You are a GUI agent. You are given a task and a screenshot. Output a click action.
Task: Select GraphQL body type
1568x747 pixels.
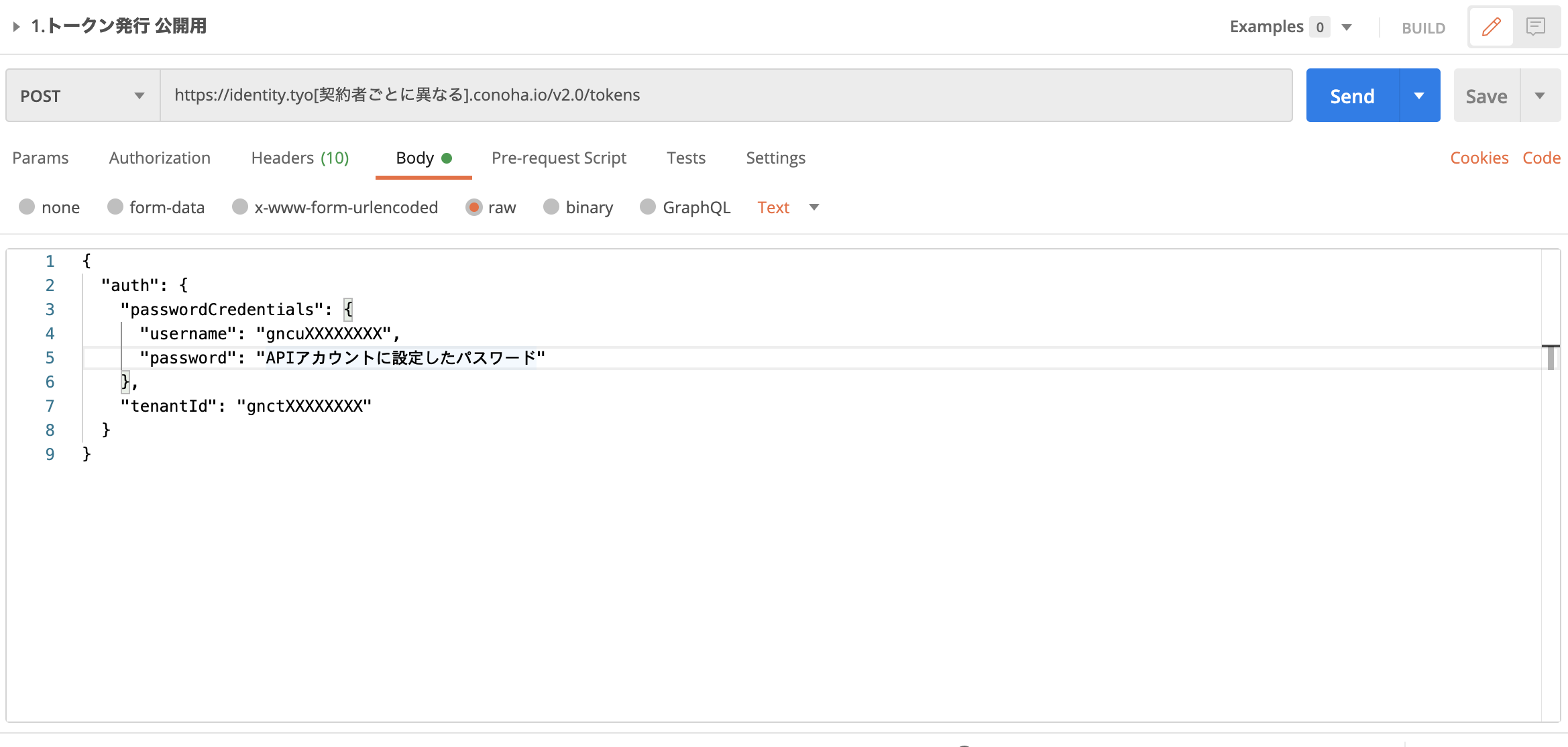[x=648, y=207]
